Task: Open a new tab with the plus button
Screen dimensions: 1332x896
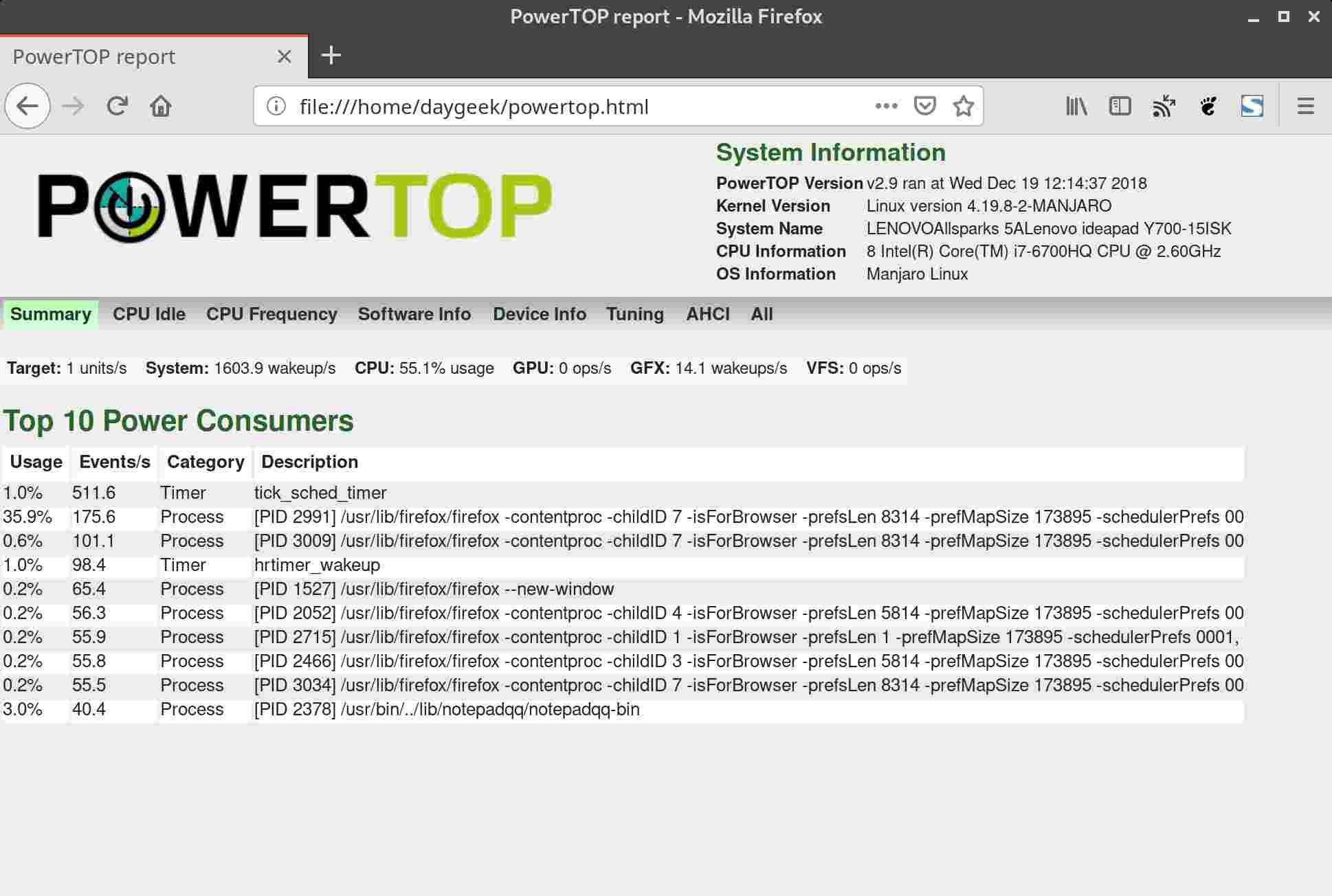Action: pyautogui.click(x=332, y=55)
